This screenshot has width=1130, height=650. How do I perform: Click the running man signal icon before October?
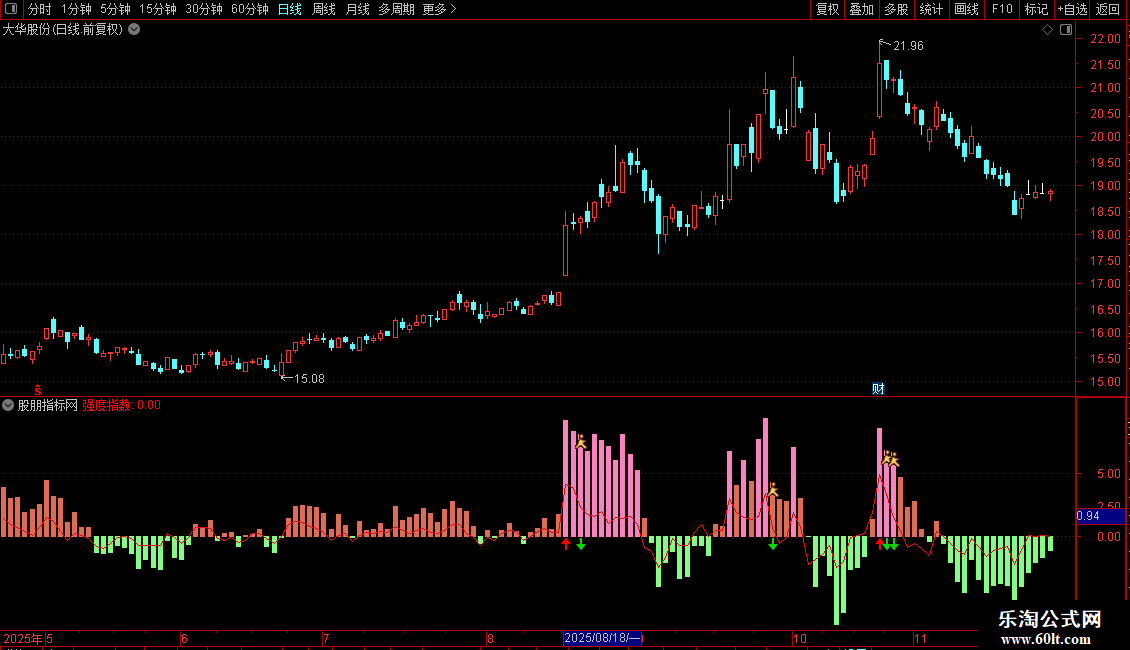pyautogui.click(x=773, y=490)
